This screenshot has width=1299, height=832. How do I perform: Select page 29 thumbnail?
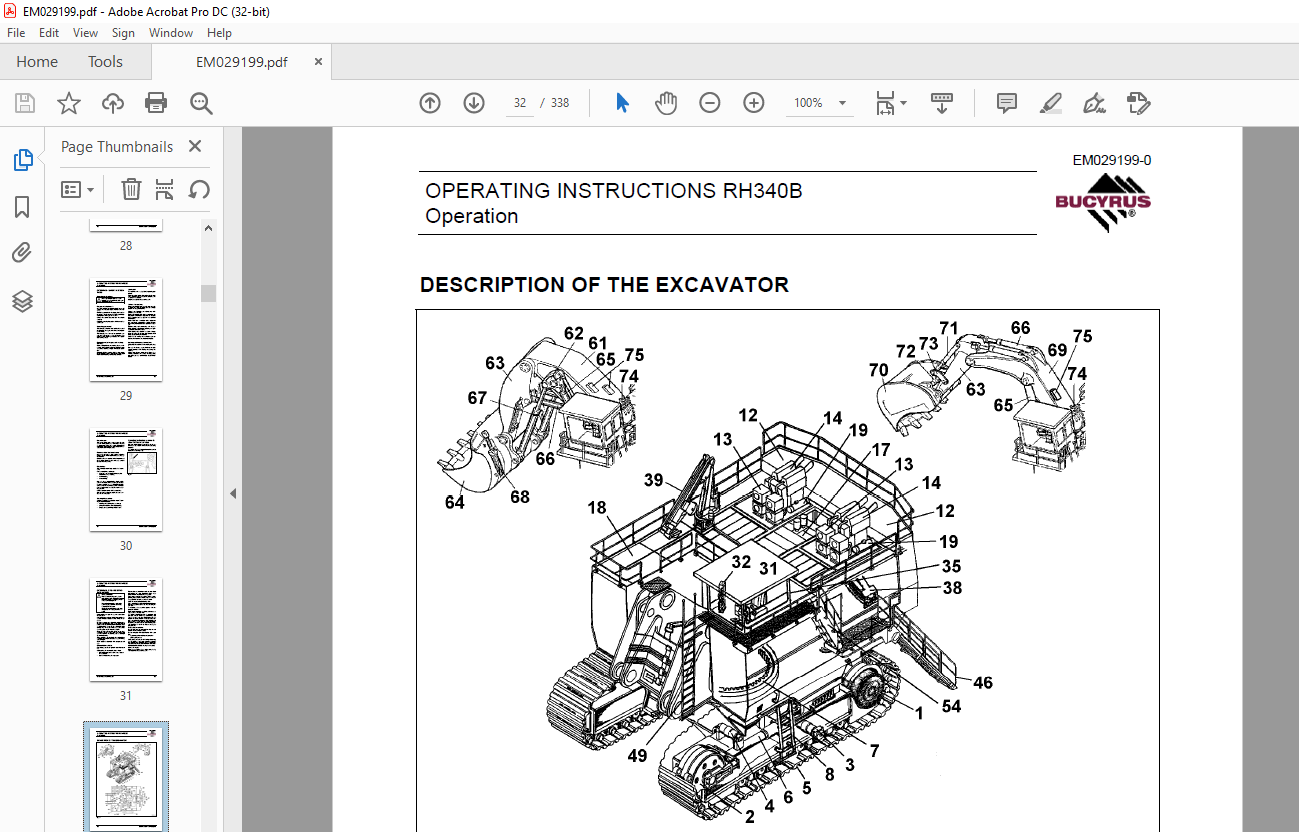(x=126, y=329)
